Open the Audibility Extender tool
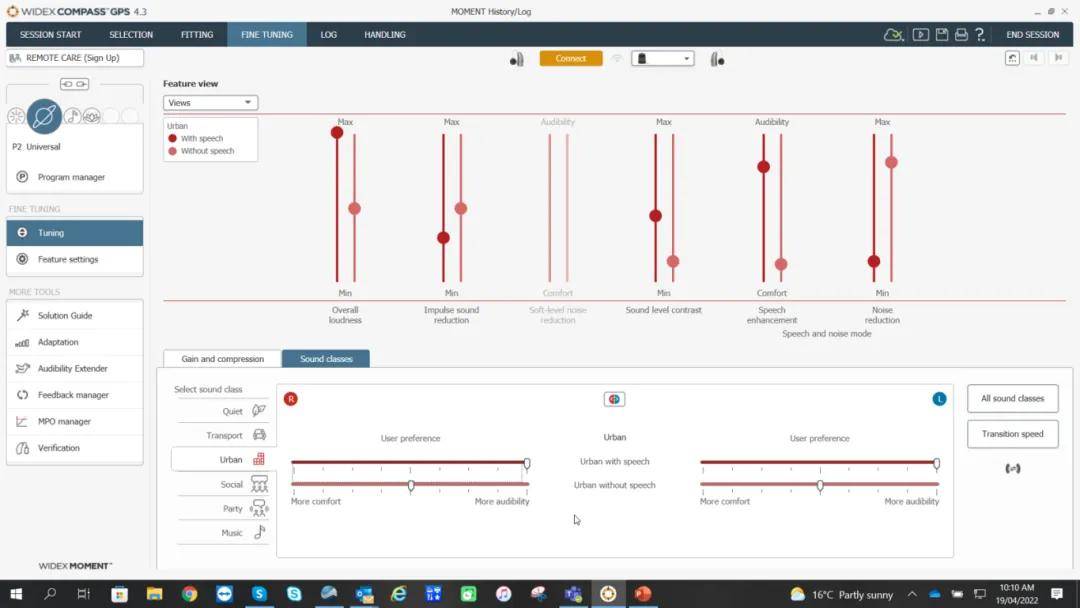The width and height of the screenshot is (1080, 608). 74,368
